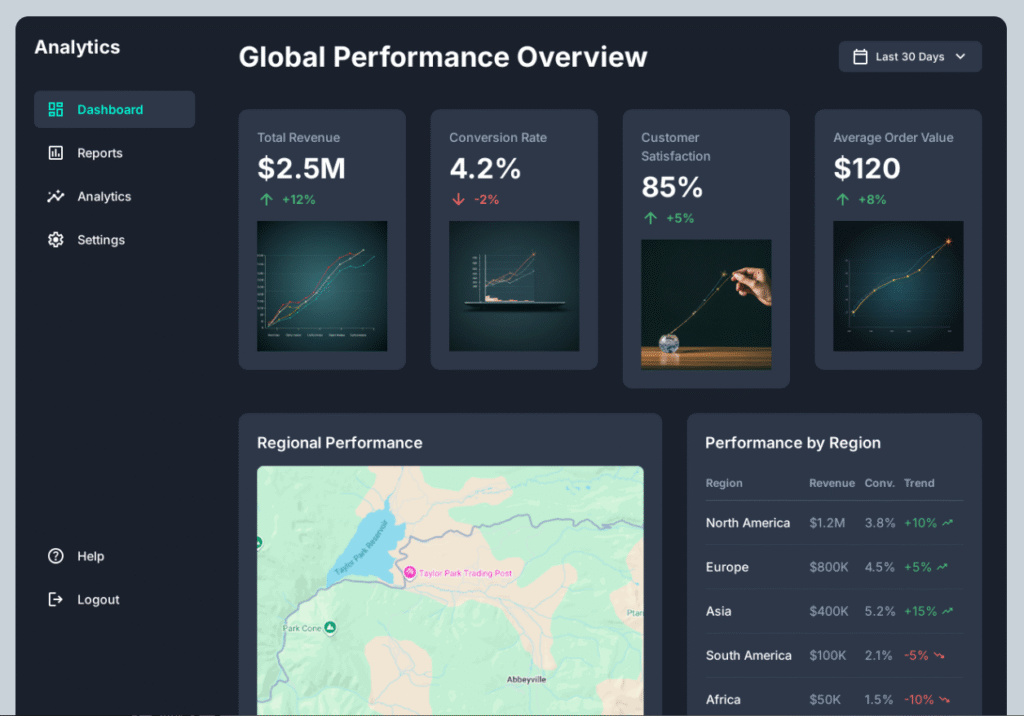Open the Reports menu item
The width and height of the screenshot is (1024, 716).
pos(100,153)
